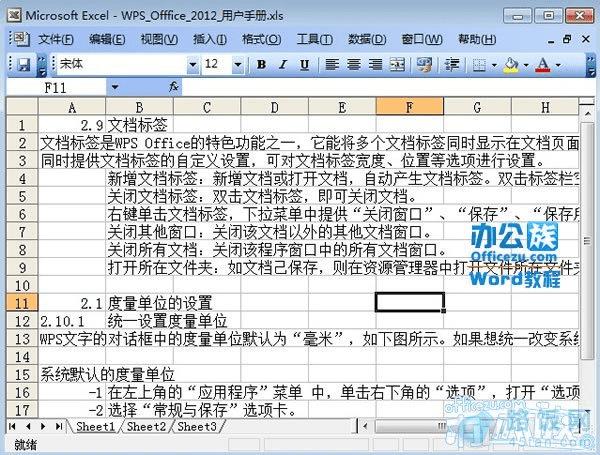Click vertical scrollbar thumb
600x455 pixels.
587,240
